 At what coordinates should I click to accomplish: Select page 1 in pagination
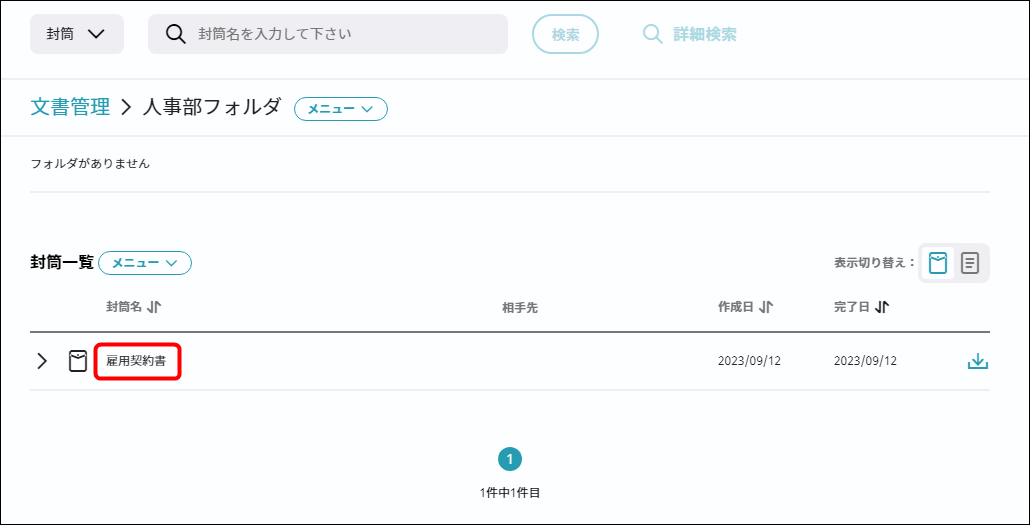click(x=510, y=459)
